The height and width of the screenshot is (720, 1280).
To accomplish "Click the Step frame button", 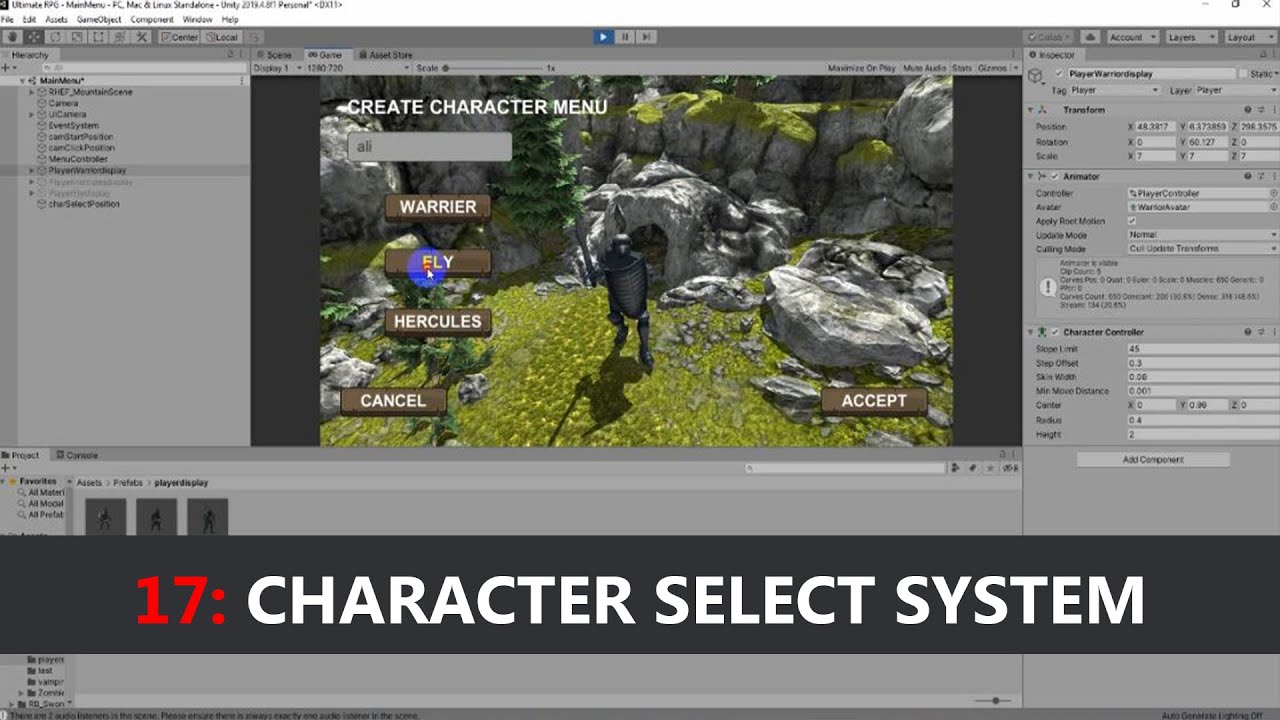I will [x=647, y=37].
